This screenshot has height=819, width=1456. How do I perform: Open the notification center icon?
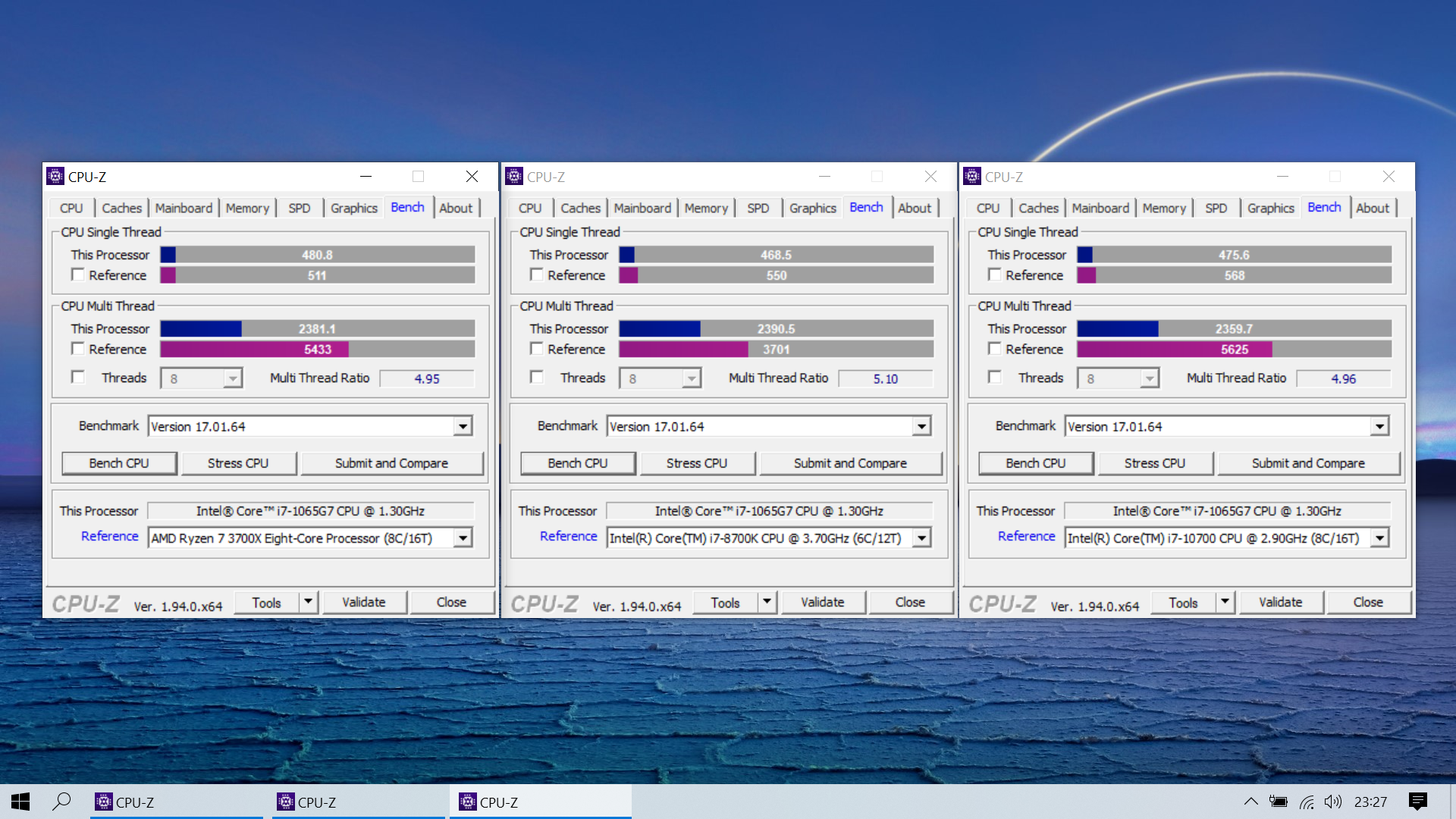coord(1417,802)
